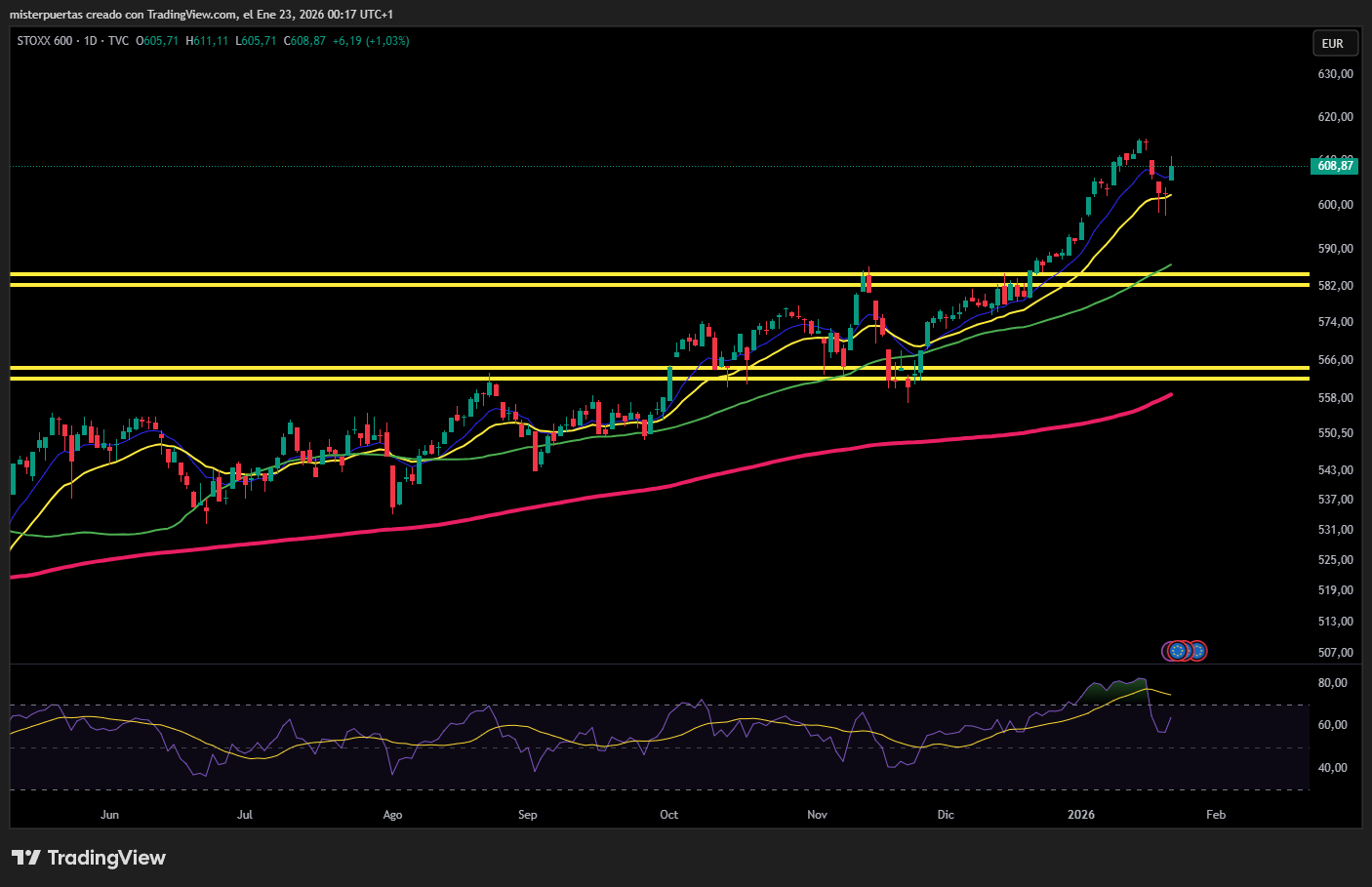The height and width of the screenshot is (887, 1372).
Task: Click the 525,00 price axis label
Action: [x=1335, y=560]
